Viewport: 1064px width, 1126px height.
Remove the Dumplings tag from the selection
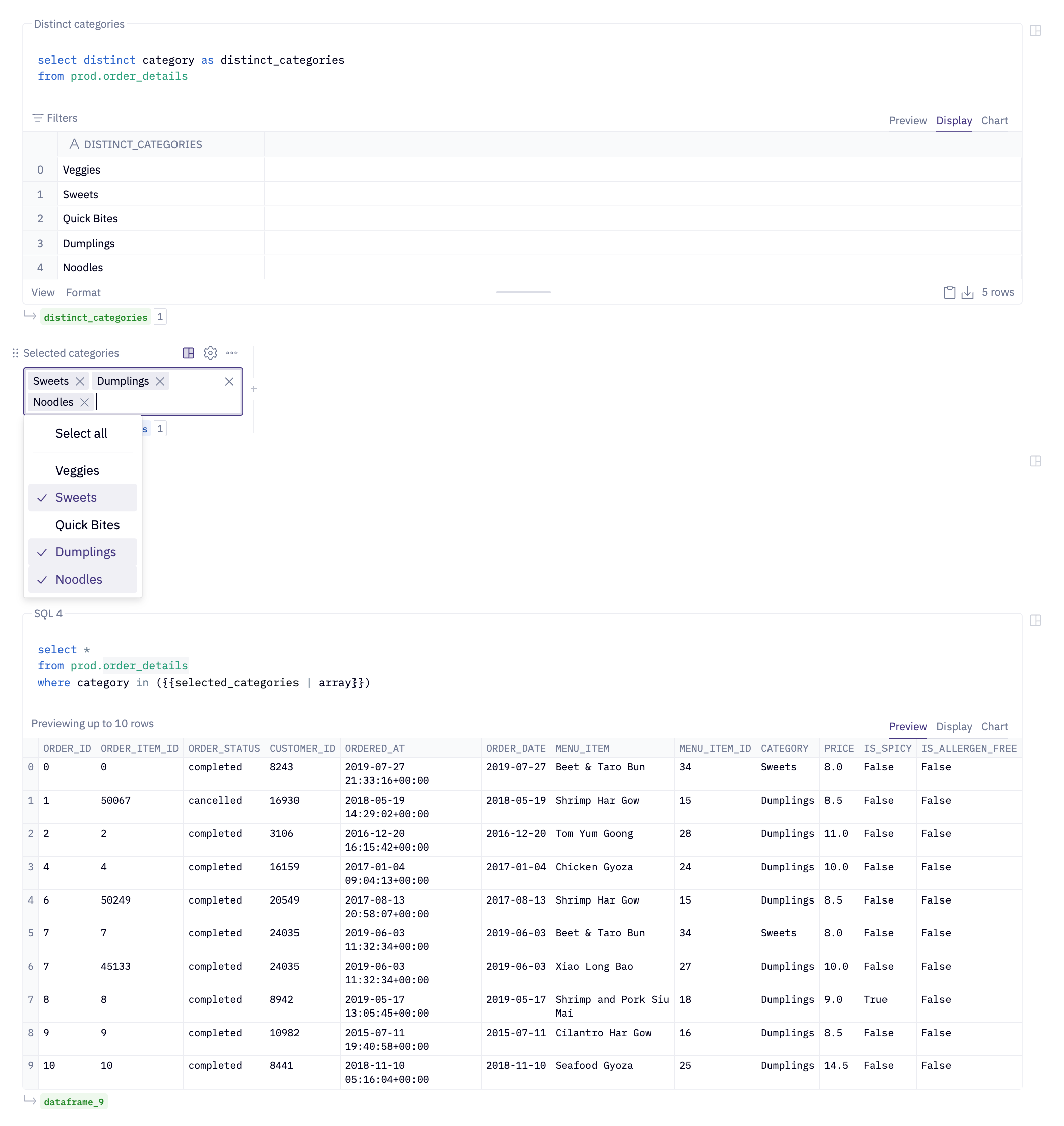point(160,381)
